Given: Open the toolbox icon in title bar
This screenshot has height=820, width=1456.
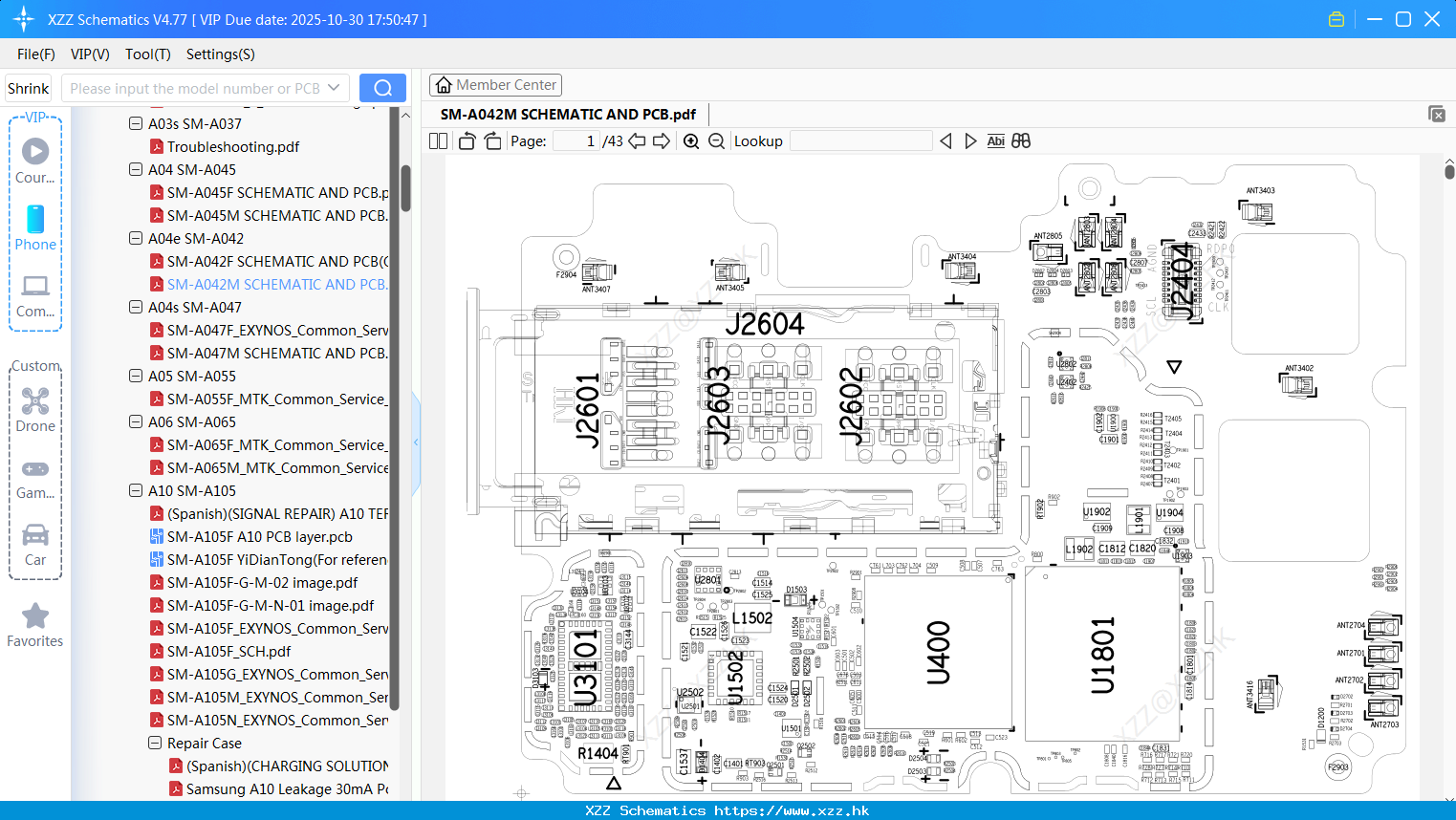Looking at the screenshot, I should coord(1336,19).
